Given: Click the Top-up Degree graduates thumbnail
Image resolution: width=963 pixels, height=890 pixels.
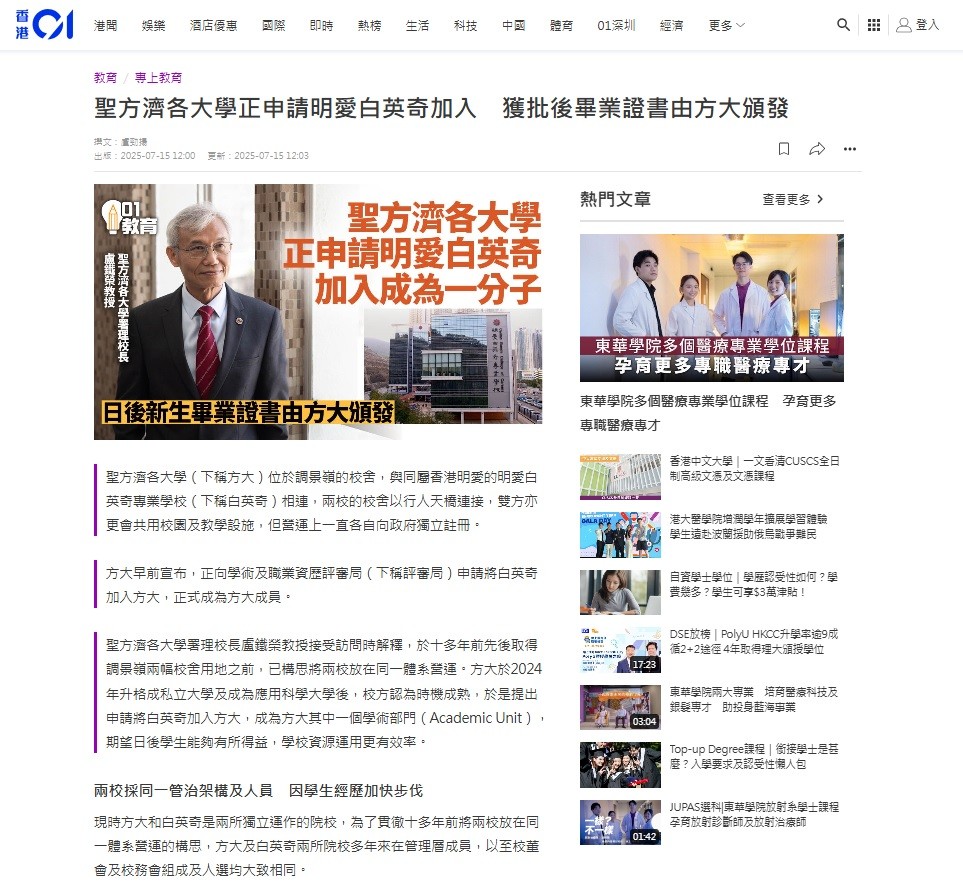Looking at the screenshot, I should [620, 765].
